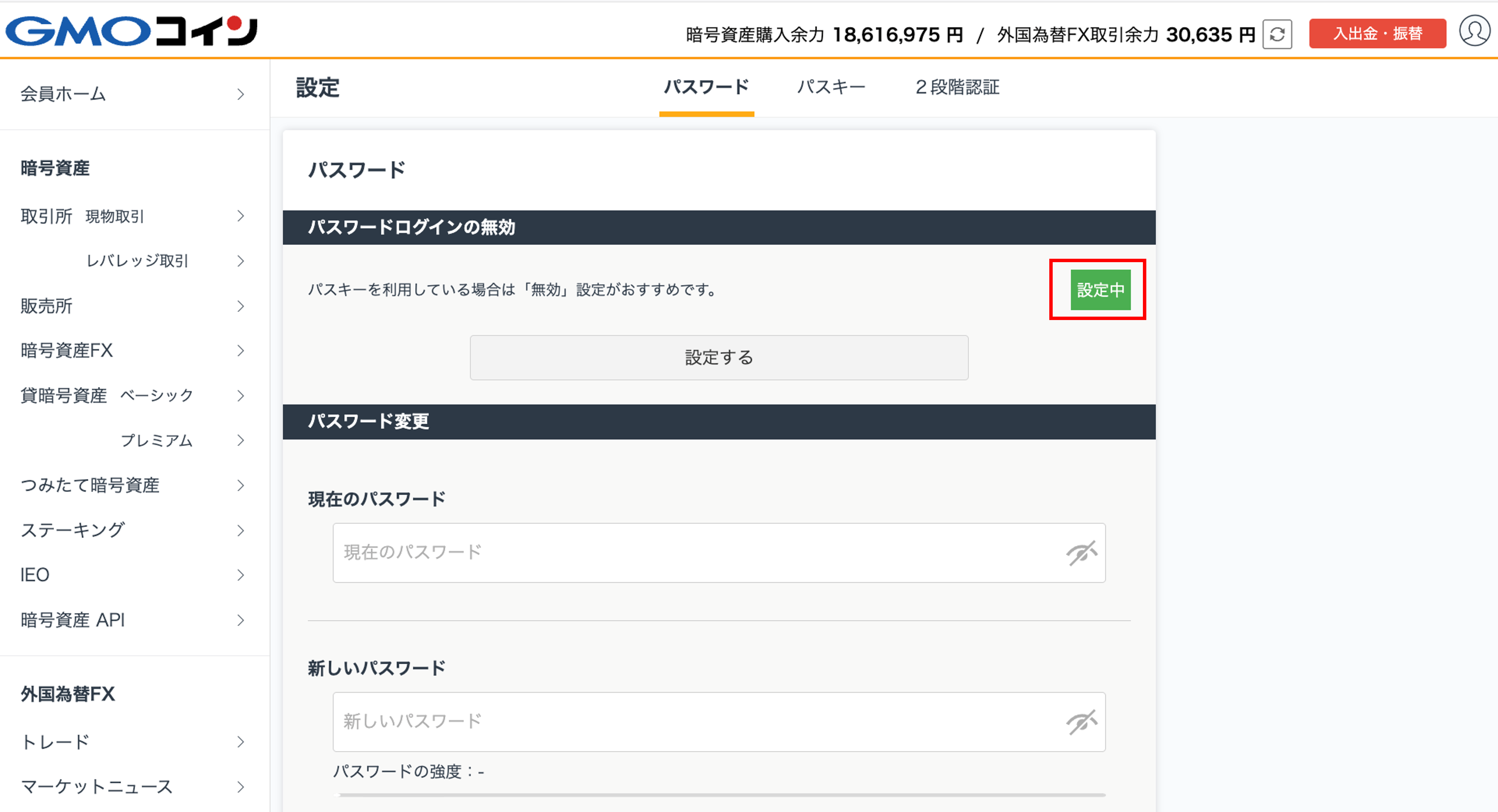Open ステーキング in the sidebar
This screenshot has height=812, width=1498.
[134, 530]
